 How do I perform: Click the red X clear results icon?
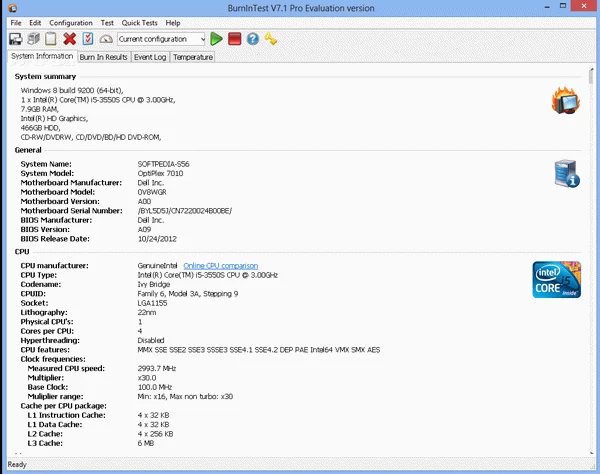coord(70,39)
